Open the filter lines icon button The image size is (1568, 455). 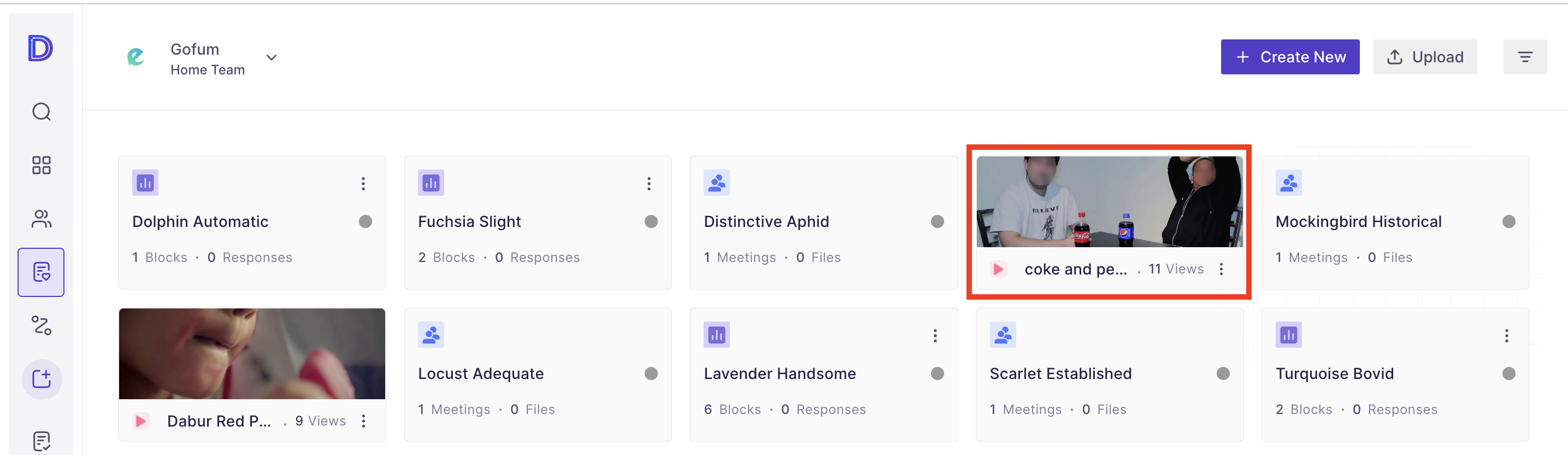click(1524, 57)
